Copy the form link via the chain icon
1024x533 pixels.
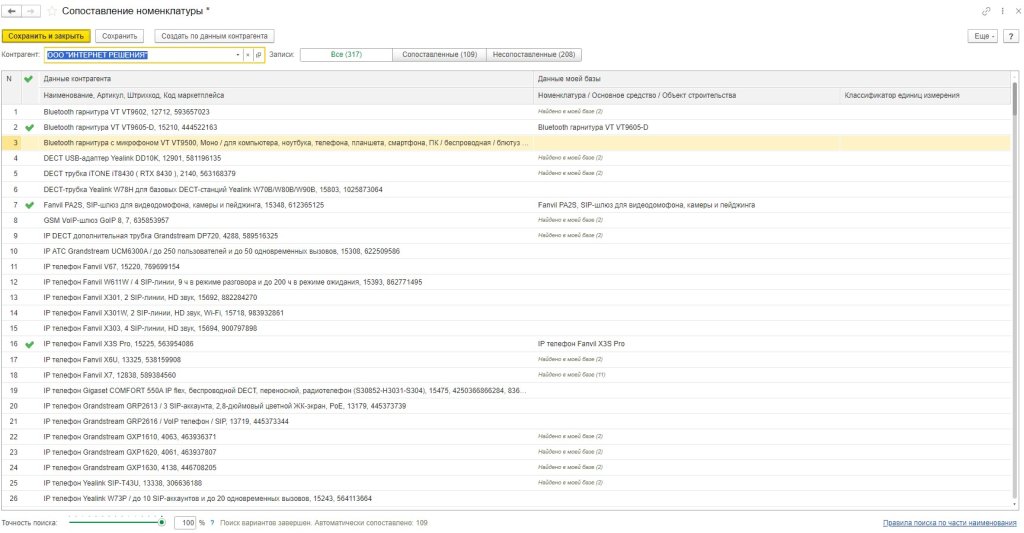986,10
